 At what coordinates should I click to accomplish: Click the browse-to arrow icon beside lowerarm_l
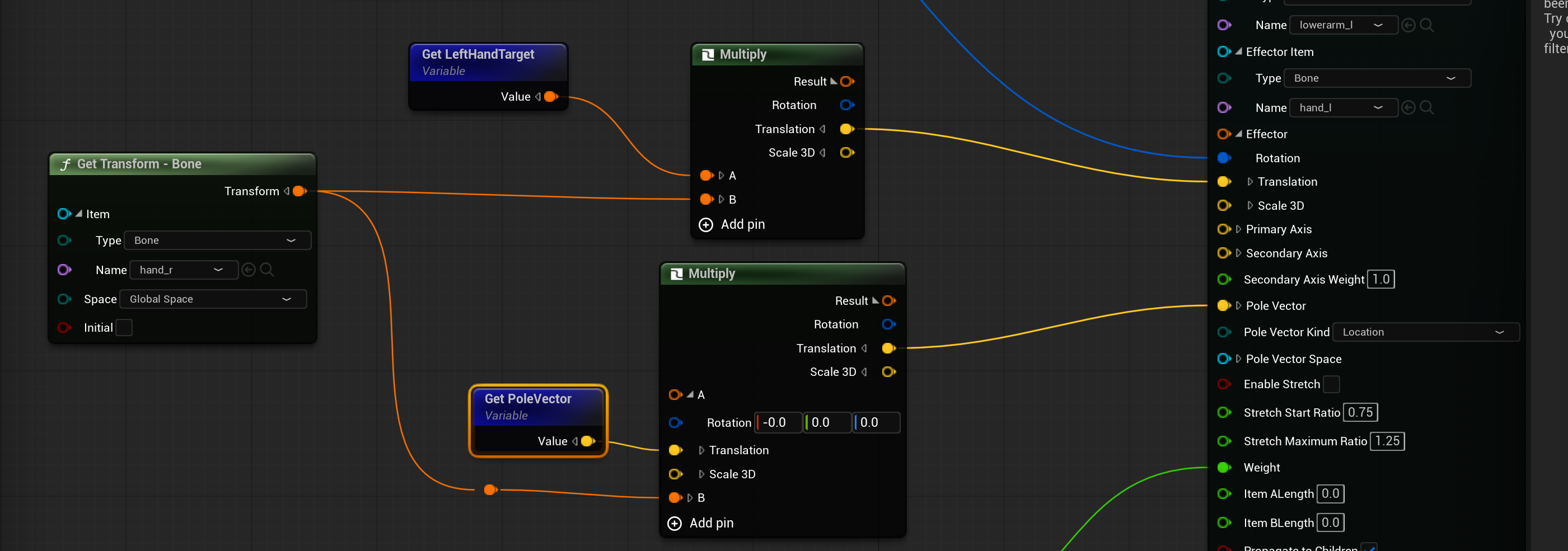tap(1408, 25)
